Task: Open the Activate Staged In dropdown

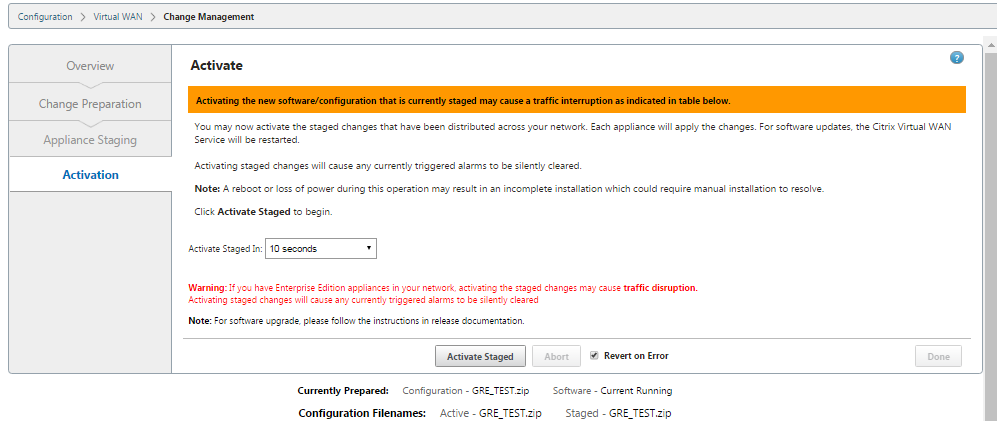Action: (320, 249)
